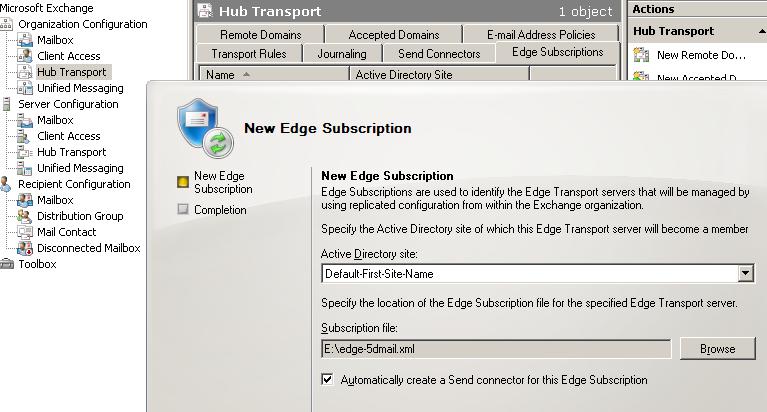Open the Active Directory site dropdown
The image size is (767, 412).
(745, 273)
